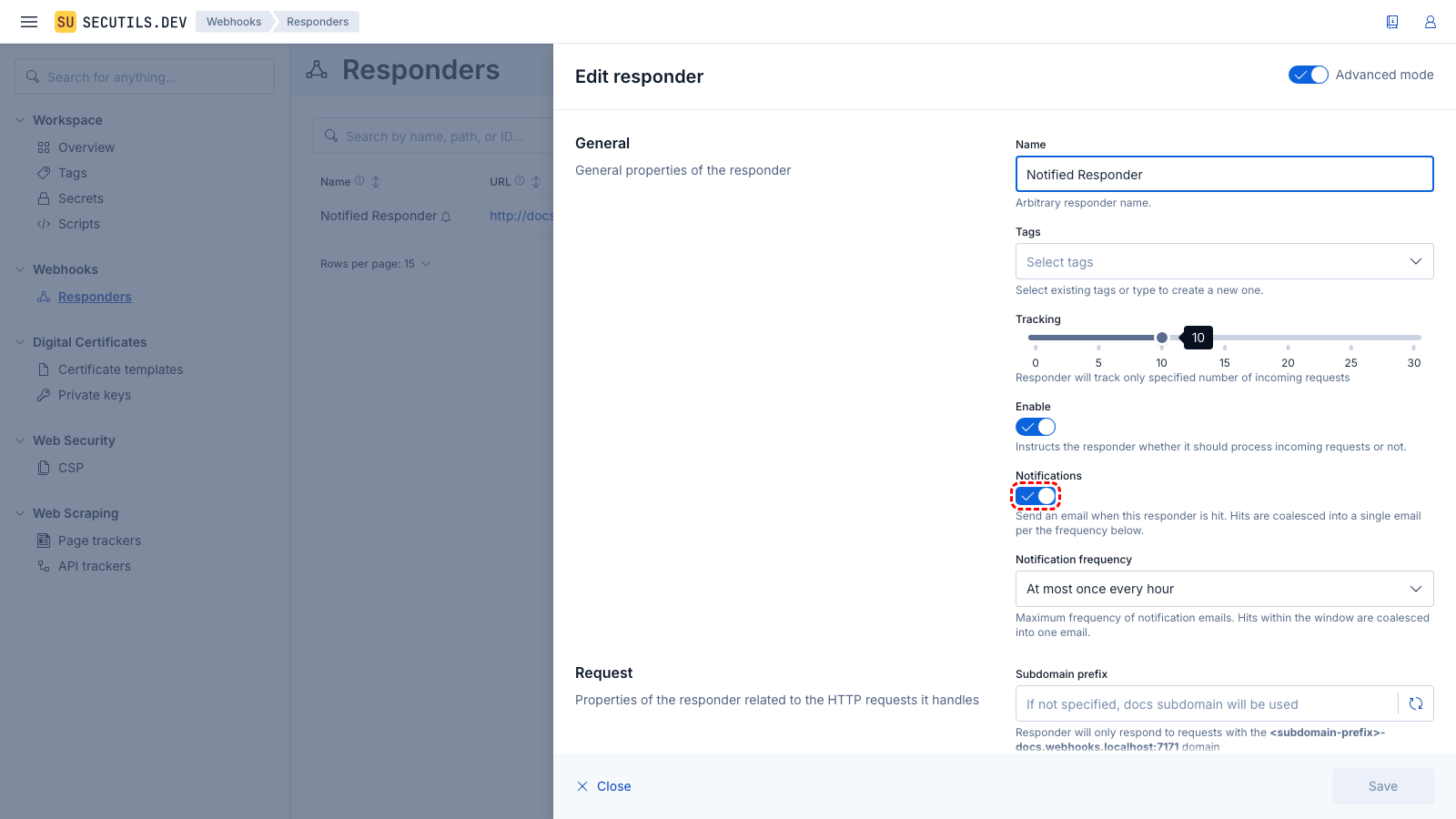Open Overview in the sidebar
The image size is (1456, 819).
86,147
